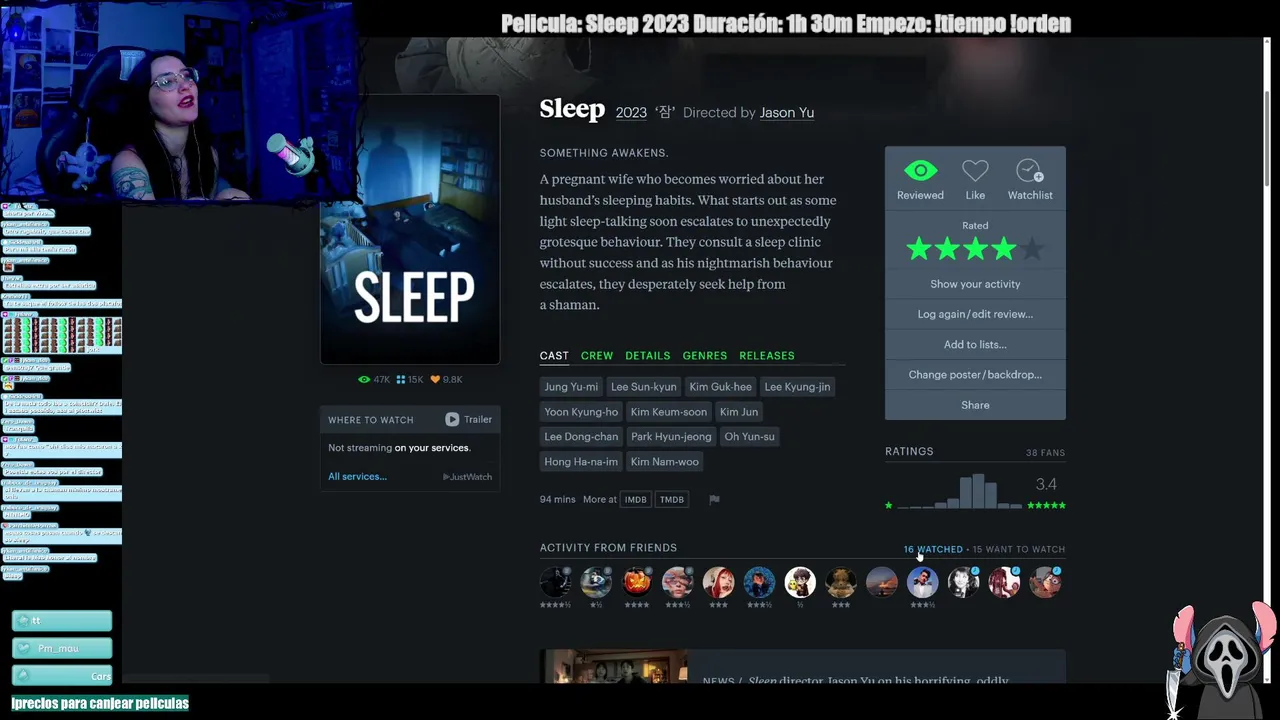Select Show your activity
Viewport: 1280px width, 720px height.
(x=975, y=284)
